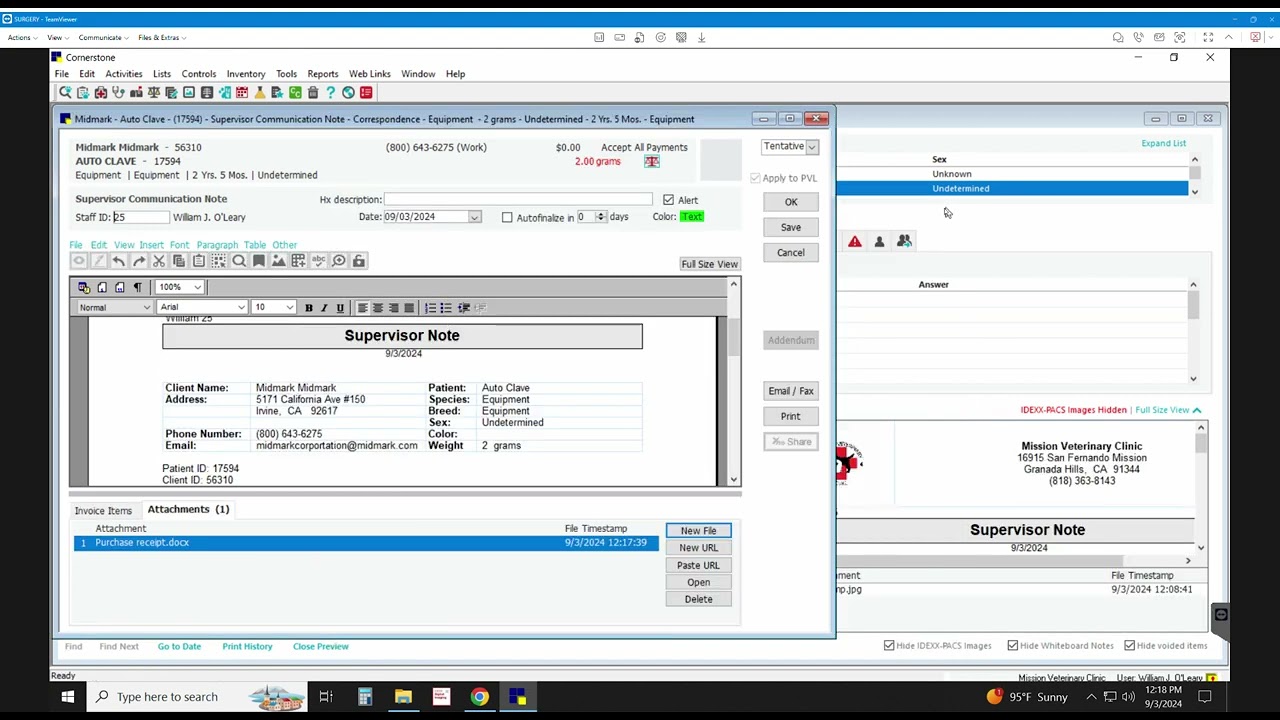
Task: Open the find magnifier in editor toolbar
Action: 238,261
